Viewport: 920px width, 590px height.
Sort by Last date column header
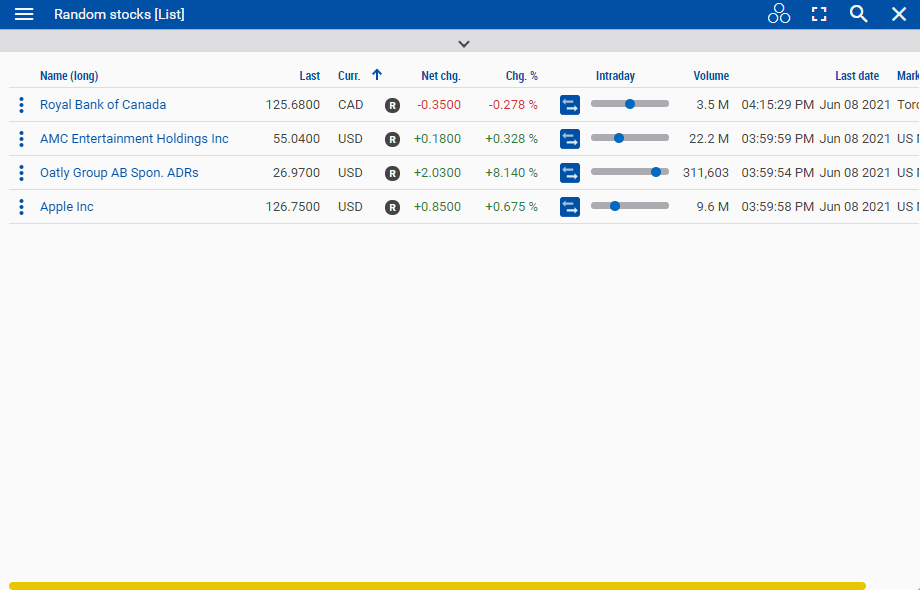point(857,76)
